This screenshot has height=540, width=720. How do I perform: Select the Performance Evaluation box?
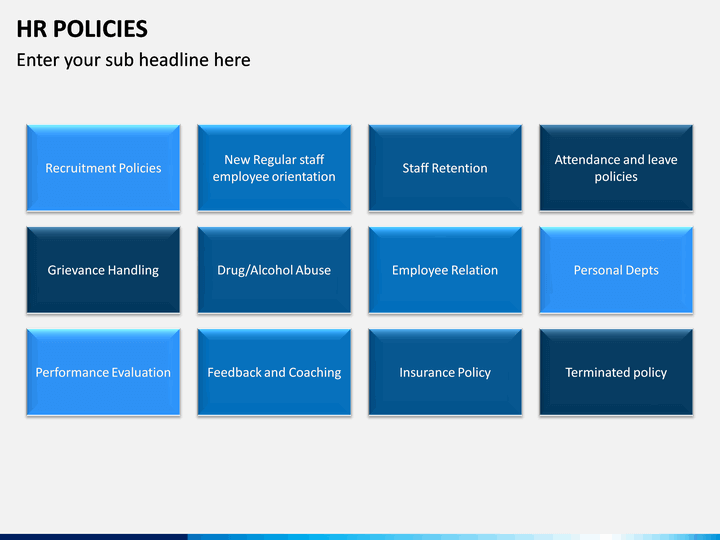(103, 372)
